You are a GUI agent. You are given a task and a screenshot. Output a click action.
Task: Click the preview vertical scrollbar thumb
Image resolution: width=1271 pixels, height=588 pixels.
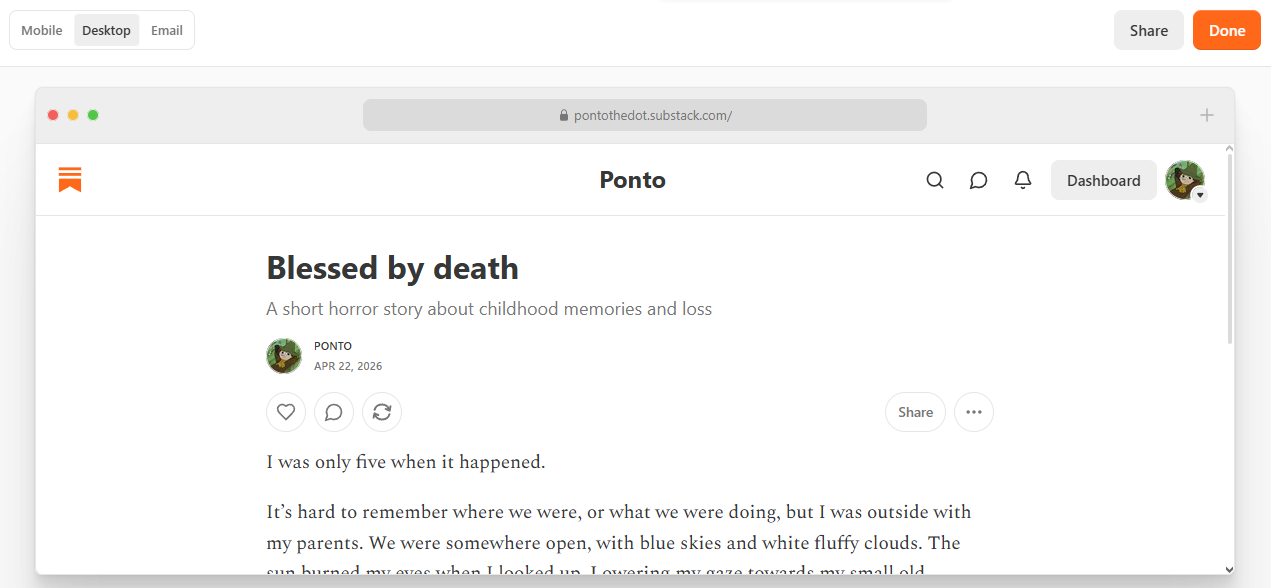[x=1230, y=248]
